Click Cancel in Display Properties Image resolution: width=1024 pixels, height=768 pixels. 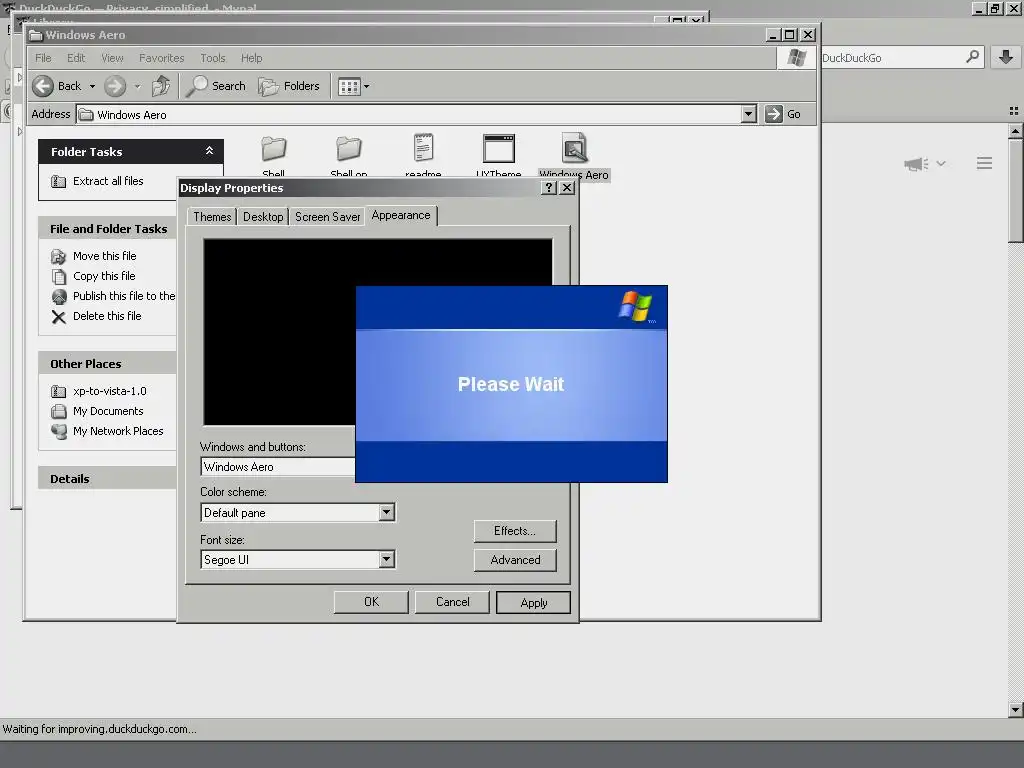(x=452, y=602)
